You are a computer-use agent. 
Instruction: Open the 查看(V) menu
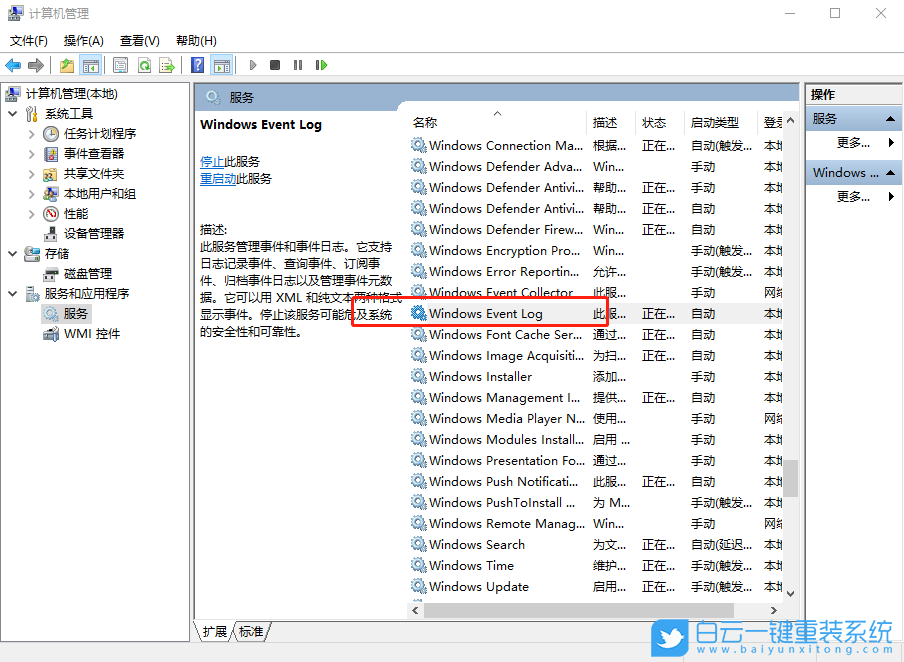point(139,40)
